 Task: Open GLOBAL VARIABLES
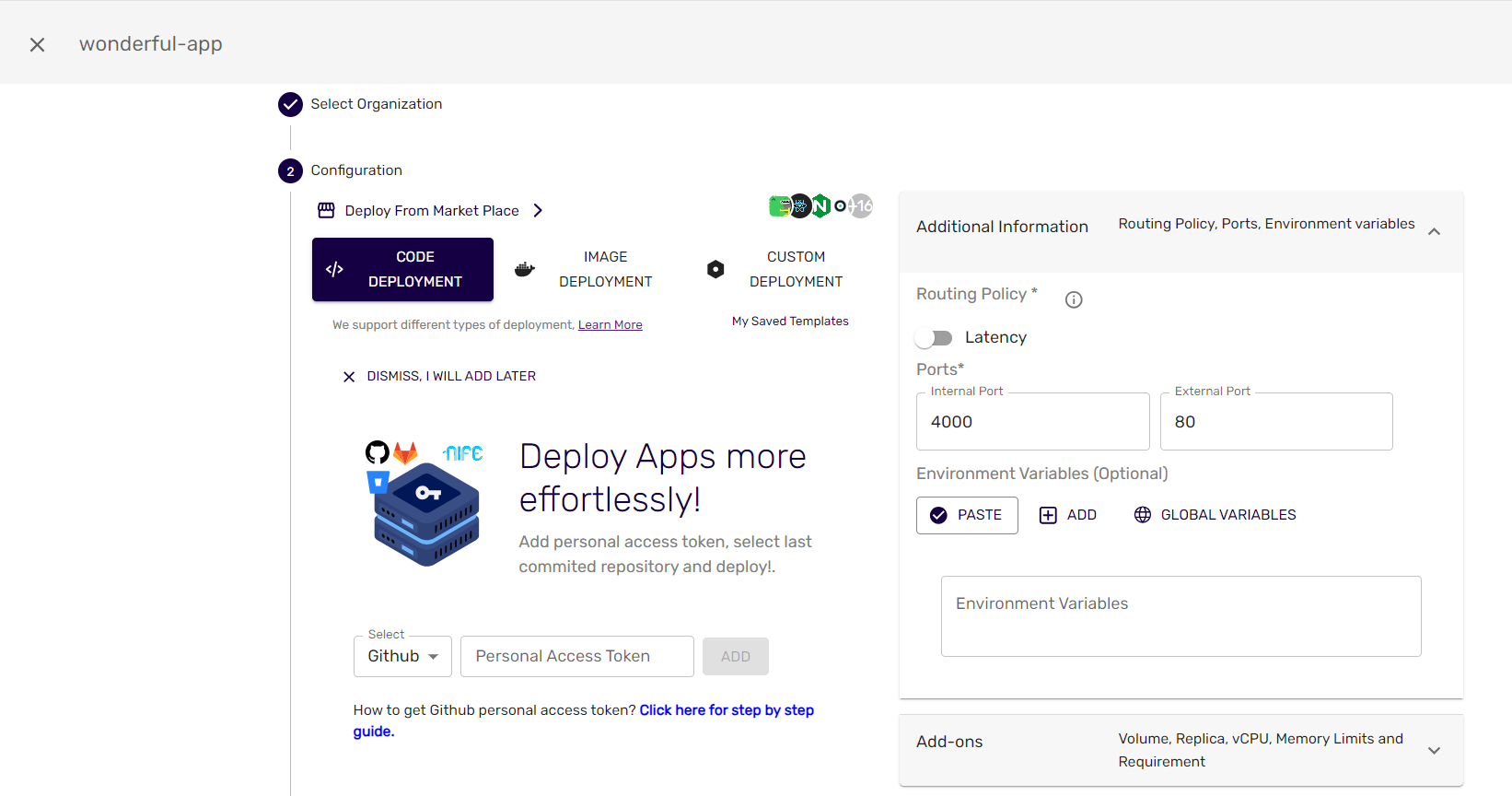click(1215, 515)
